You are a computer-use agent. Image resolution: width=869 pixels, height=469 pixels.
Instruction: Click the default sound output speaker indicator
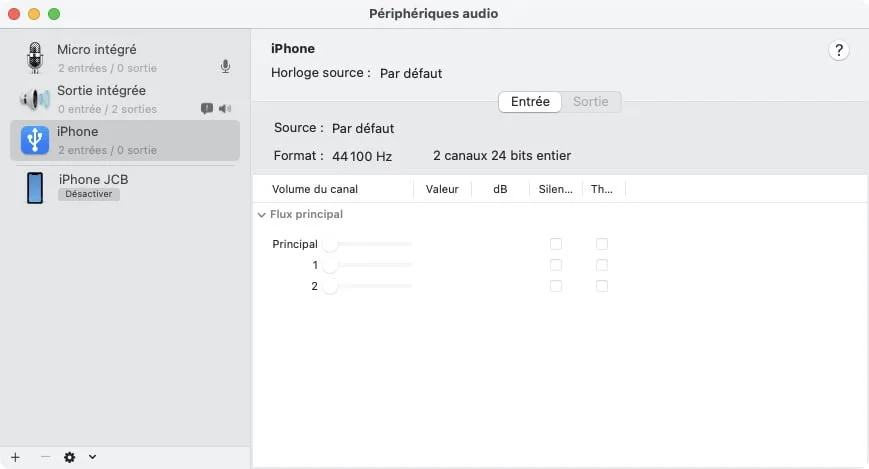225,108
